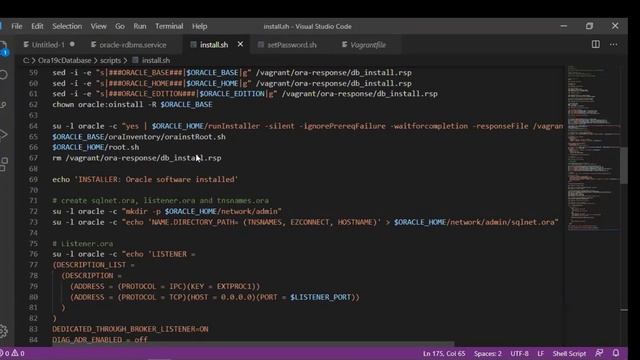Open the Run menu
Viewport: 640px width, 360px height.
point(140,27)
